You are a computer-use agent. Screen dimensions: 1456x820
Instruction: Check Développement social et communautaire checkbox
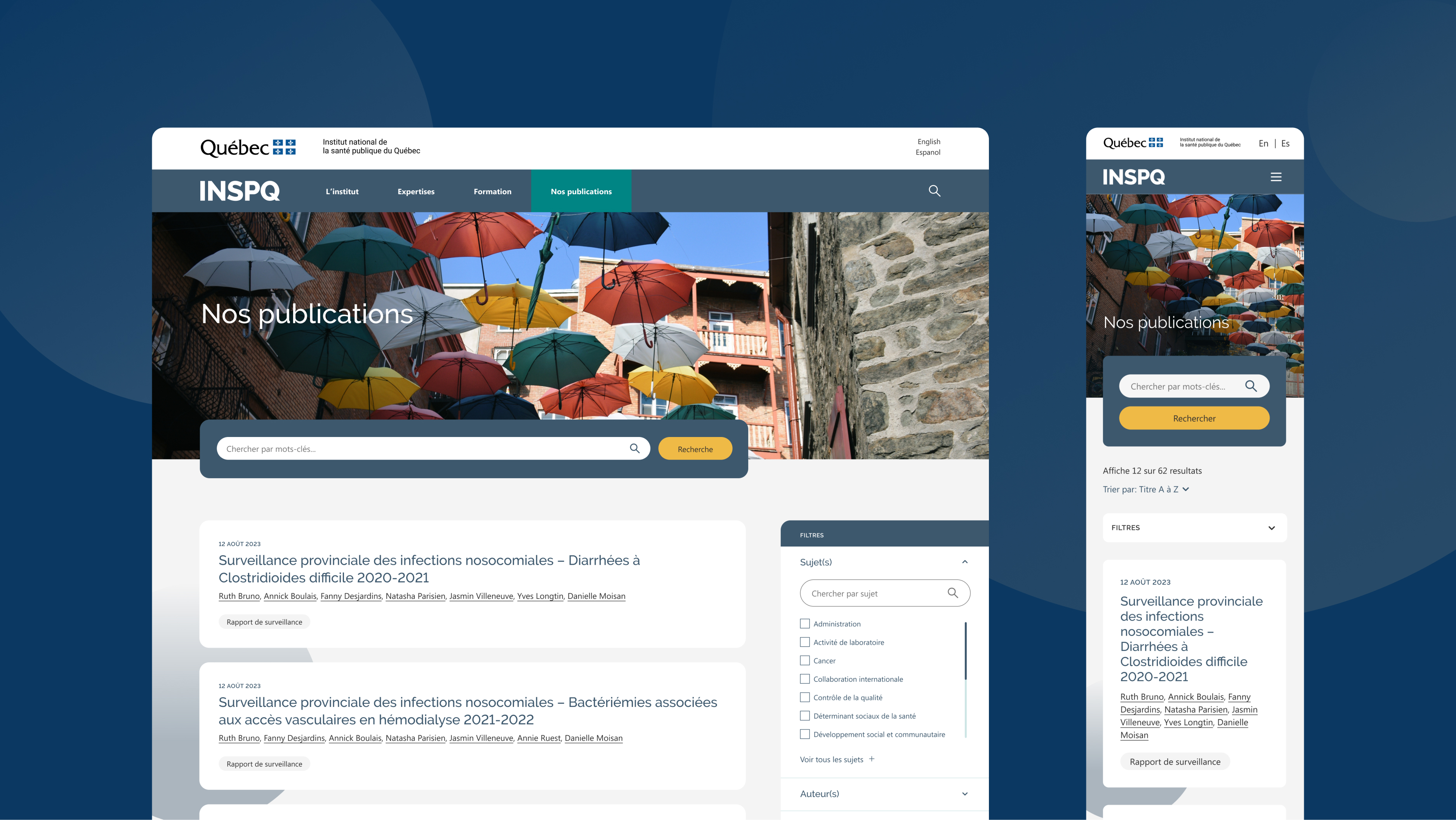pos(805,734)
